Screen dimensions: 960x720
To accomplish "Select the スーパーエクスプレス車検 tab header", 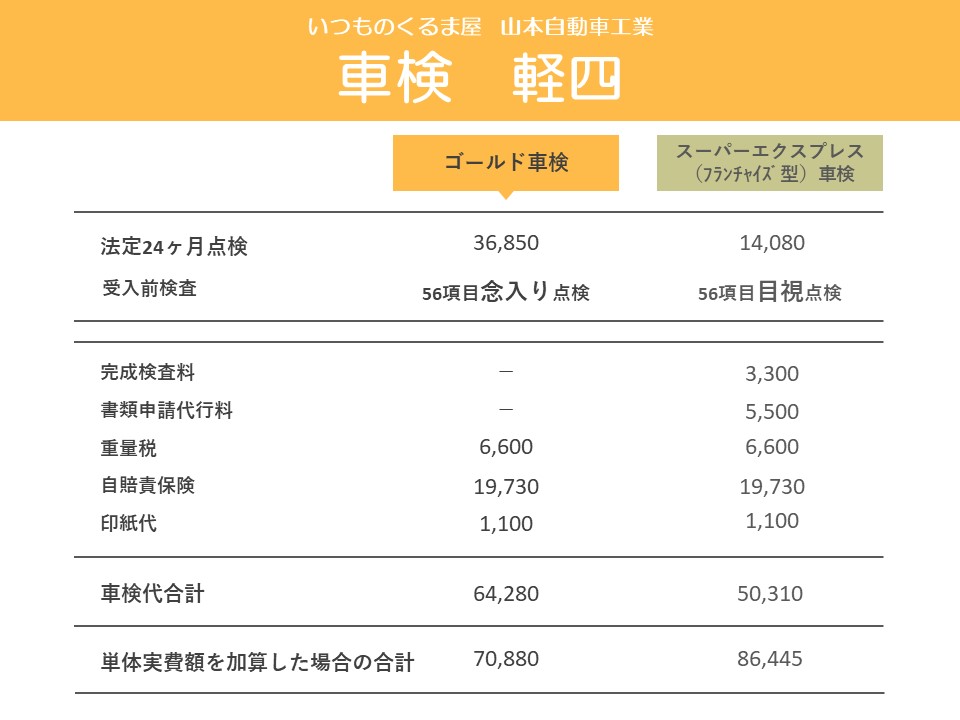I will (x=770, y=163).
